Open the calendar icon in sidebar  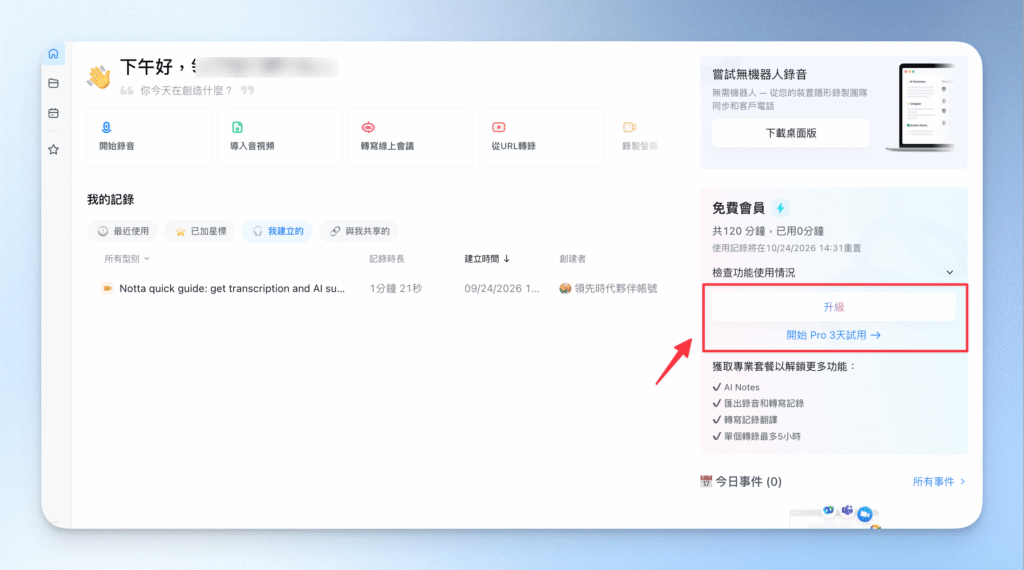tap(54, 113)
